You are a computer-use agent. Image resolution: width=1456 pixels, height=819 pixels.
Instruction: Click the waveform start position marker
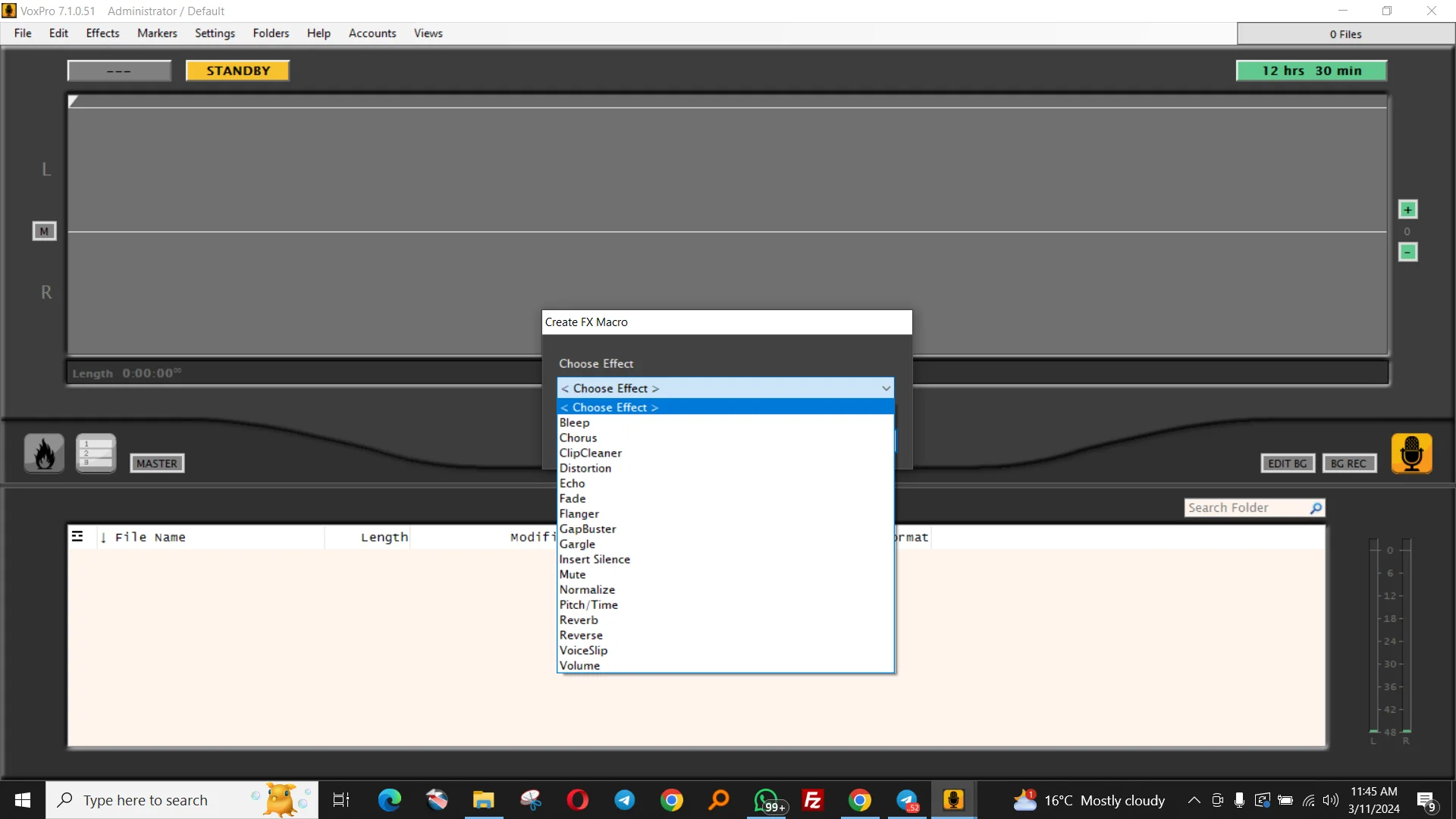[74, 101]
